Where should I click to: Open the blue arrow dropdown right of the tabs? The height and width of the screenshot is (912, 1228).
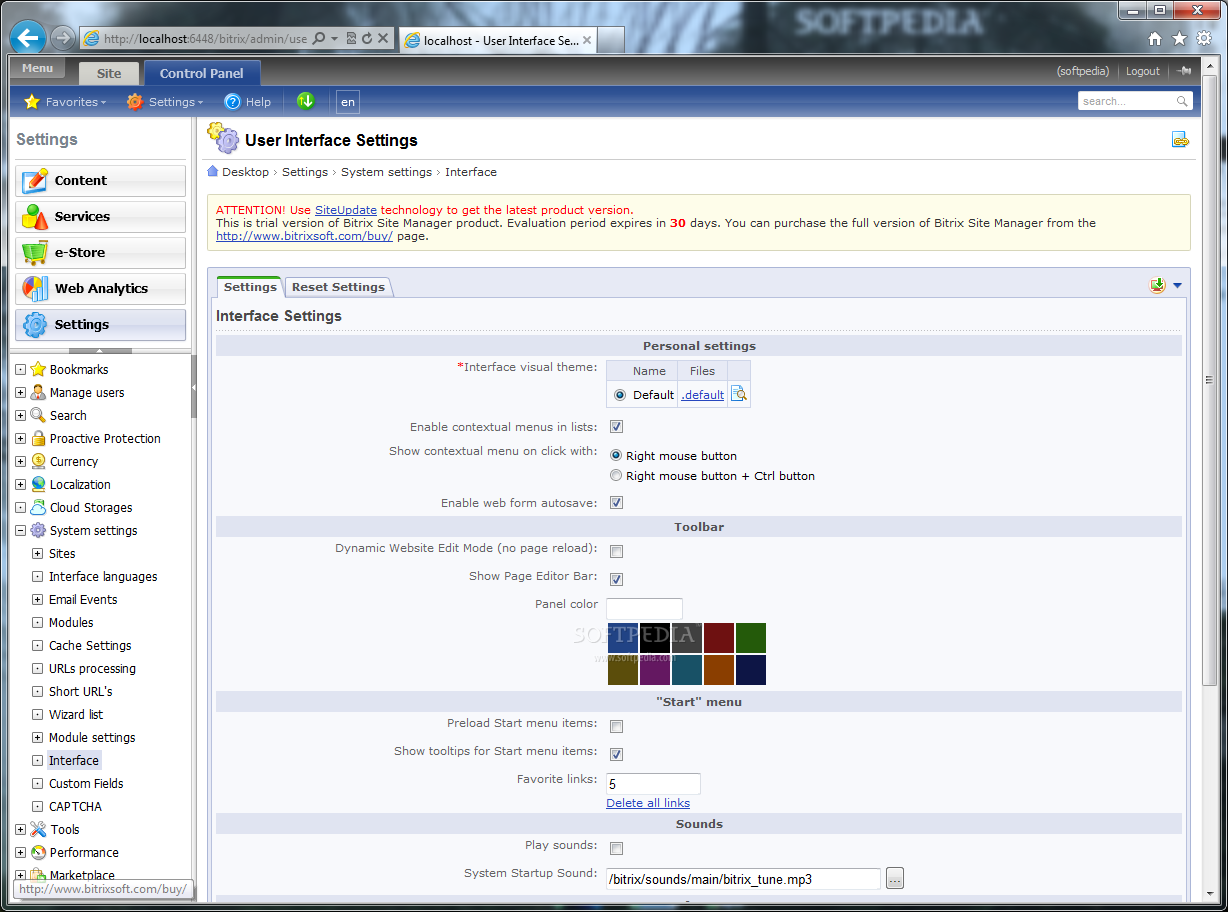(x=1177, y=286)
